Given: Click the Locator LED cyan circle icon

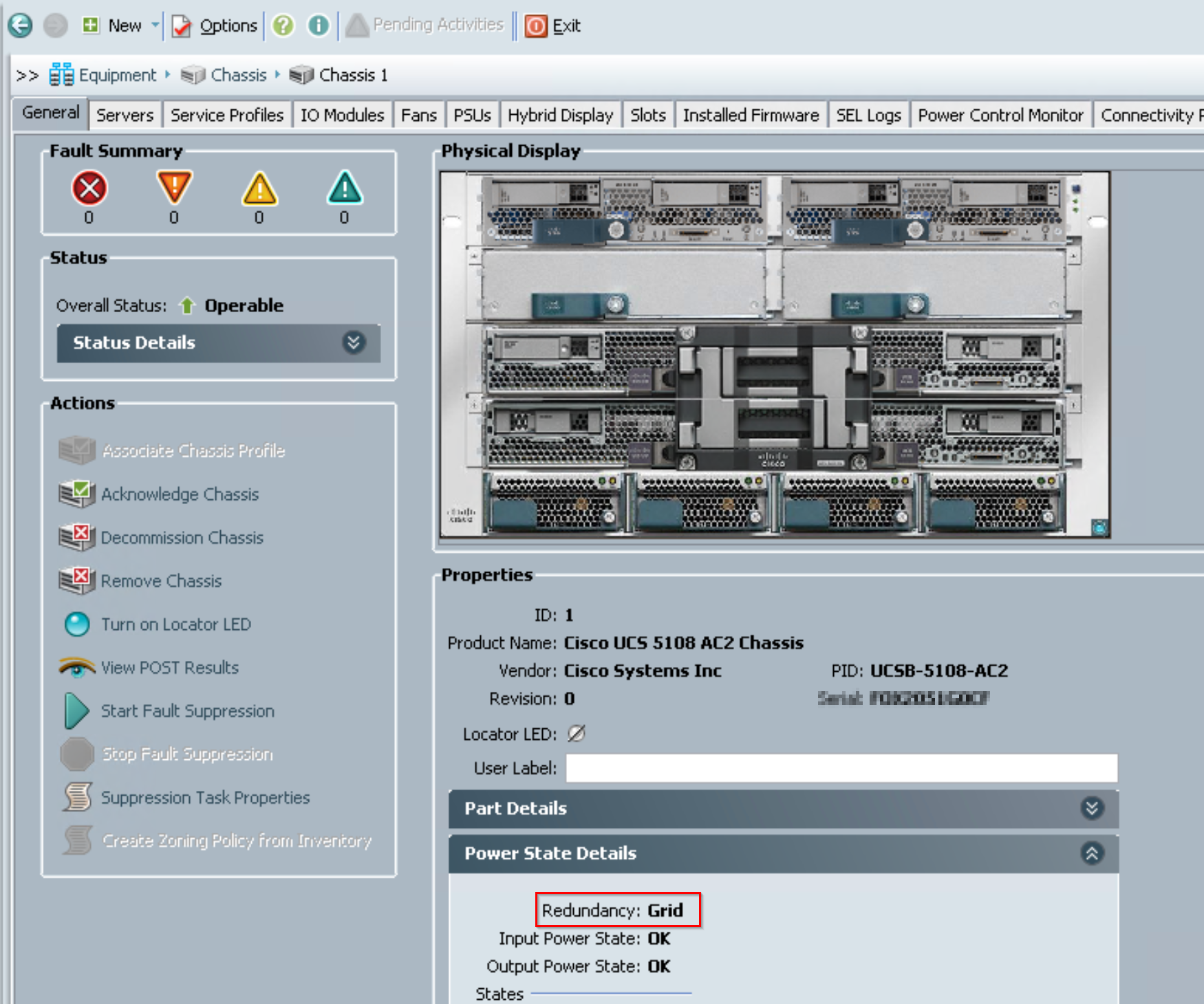Looking at the screenshot, I should (x=76, y=624).
